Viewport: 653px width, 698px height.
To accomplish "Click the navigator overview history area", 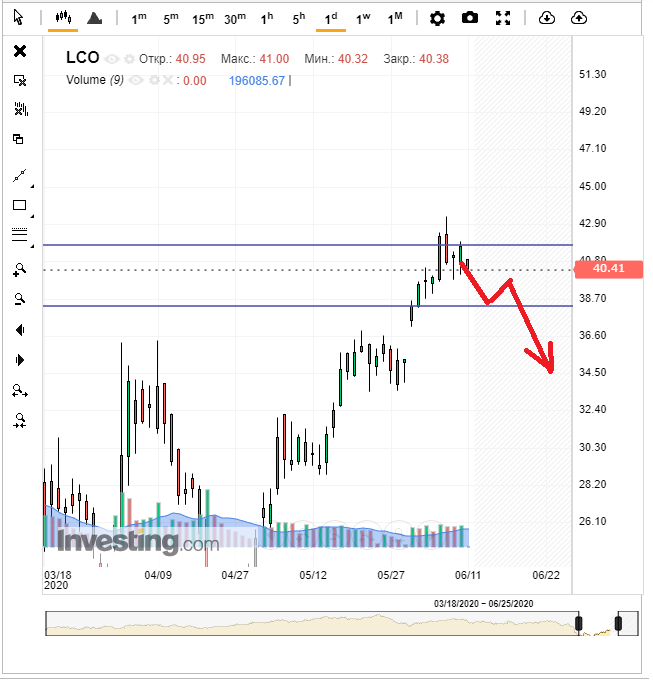I will 312,623.
